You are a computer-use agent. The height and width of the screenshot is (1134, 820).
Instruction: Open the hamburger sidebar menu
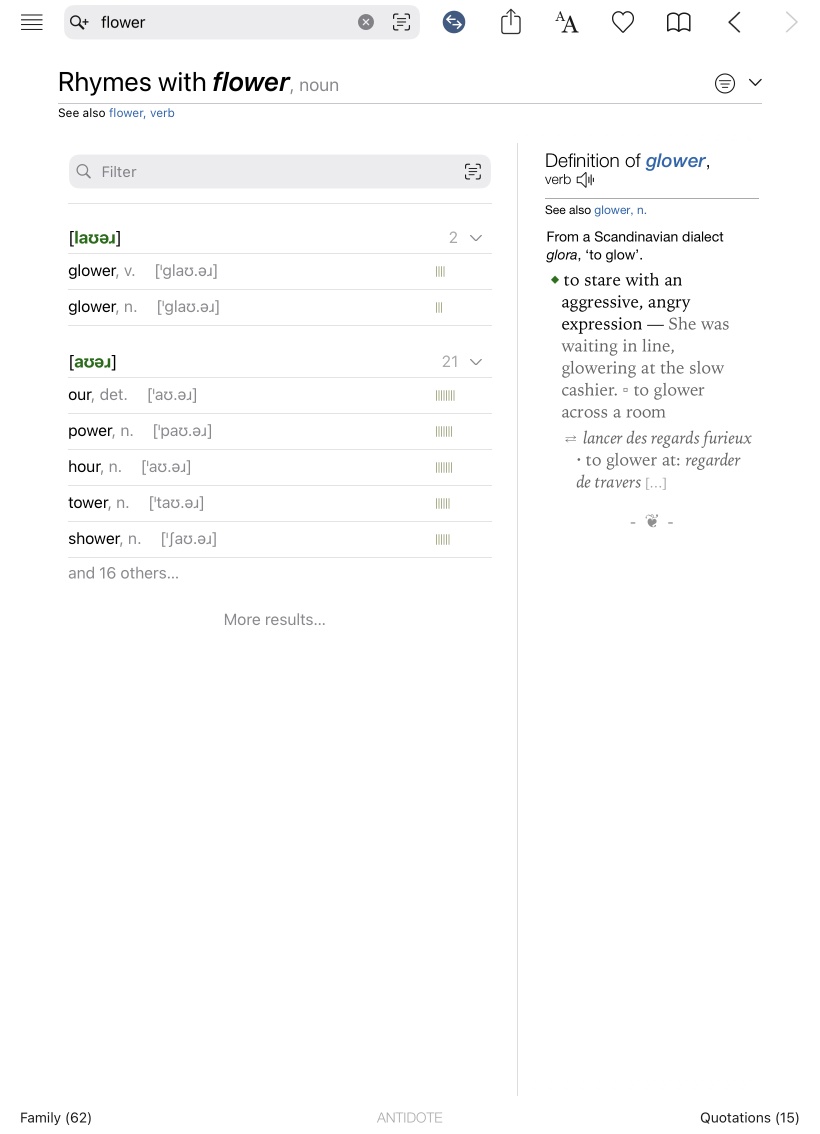(32, 22)
